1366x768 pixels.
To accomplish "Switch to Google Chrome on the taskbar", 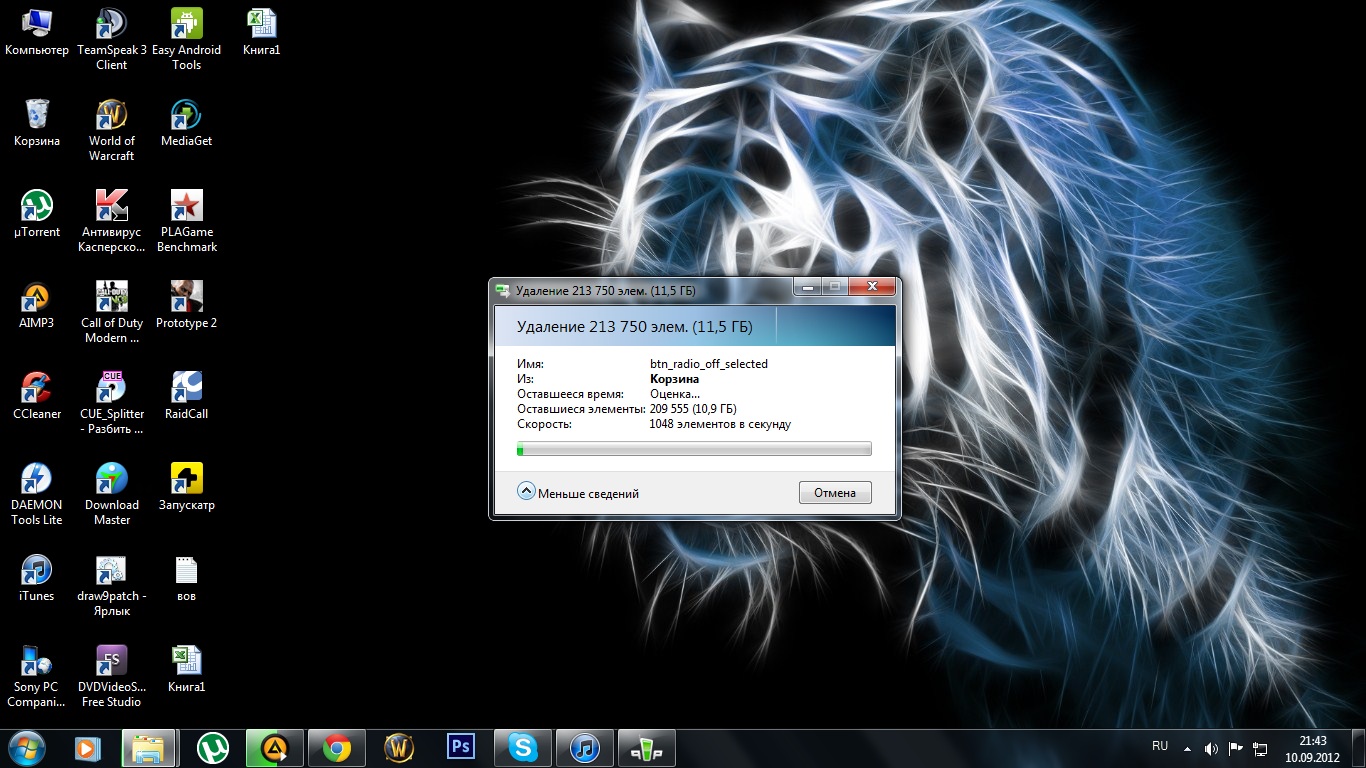I will click(x=336, y=747).
